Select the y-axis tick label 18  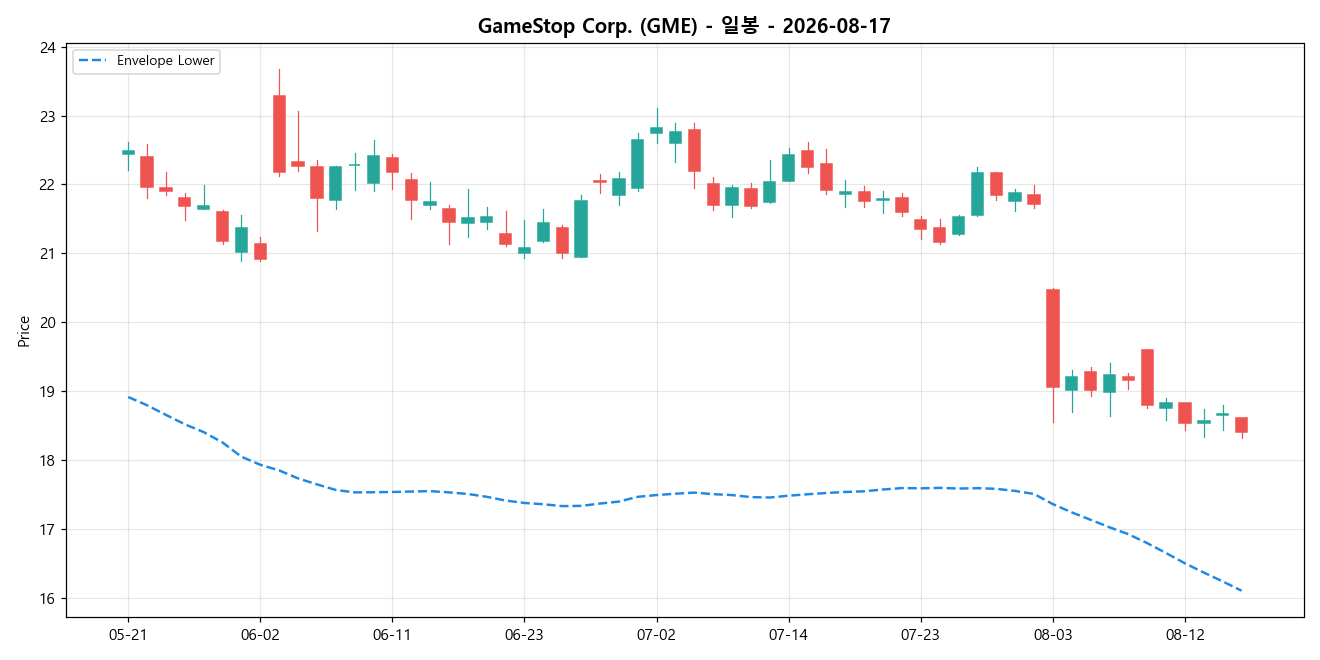(47, 461)
